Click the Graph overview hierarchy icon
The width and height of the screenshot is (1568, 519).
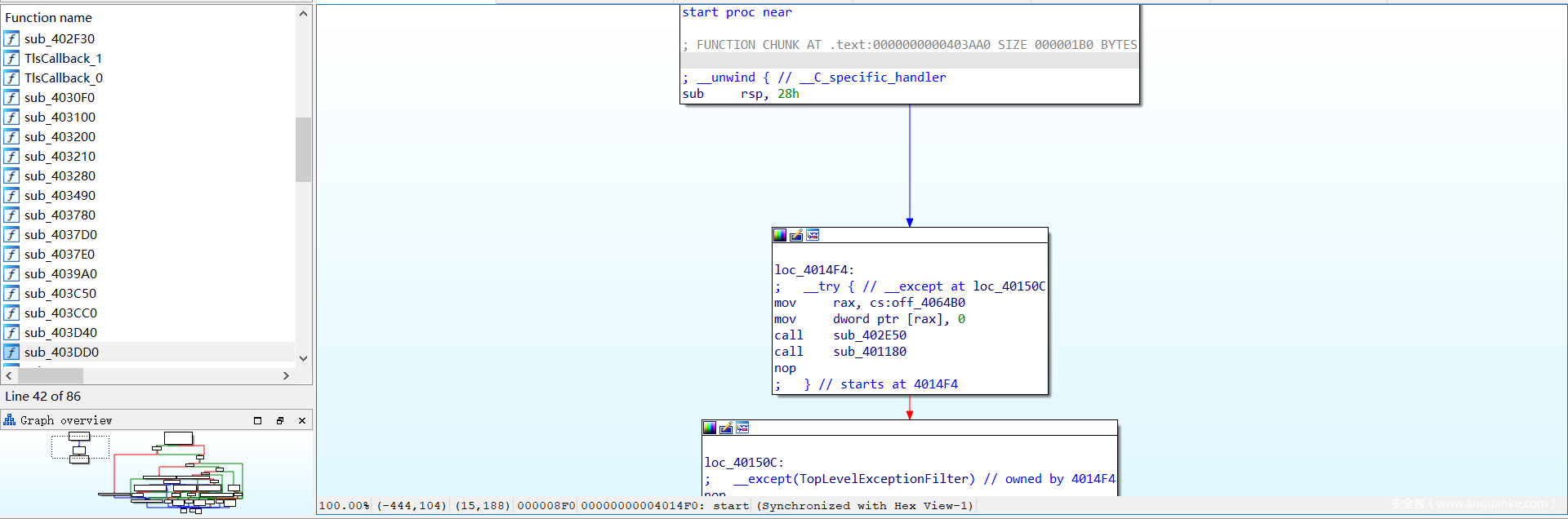(10, 420)
